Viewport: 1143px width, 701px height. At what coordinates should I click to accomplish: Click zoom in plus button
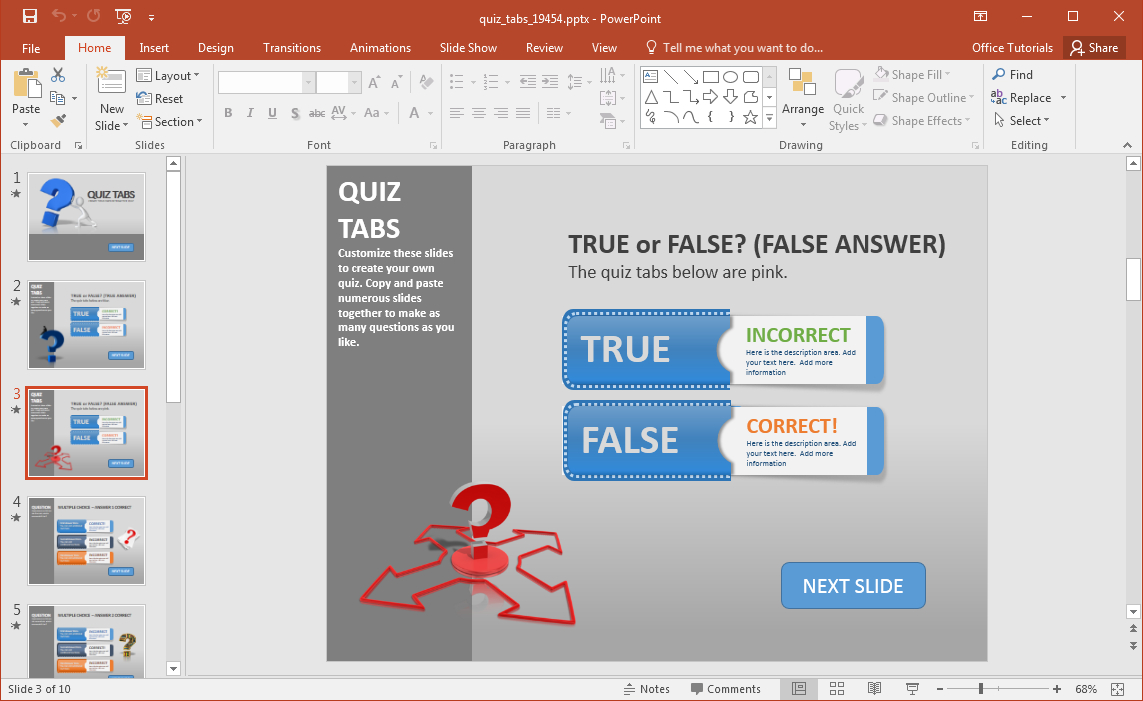(x=1057, y=689)
